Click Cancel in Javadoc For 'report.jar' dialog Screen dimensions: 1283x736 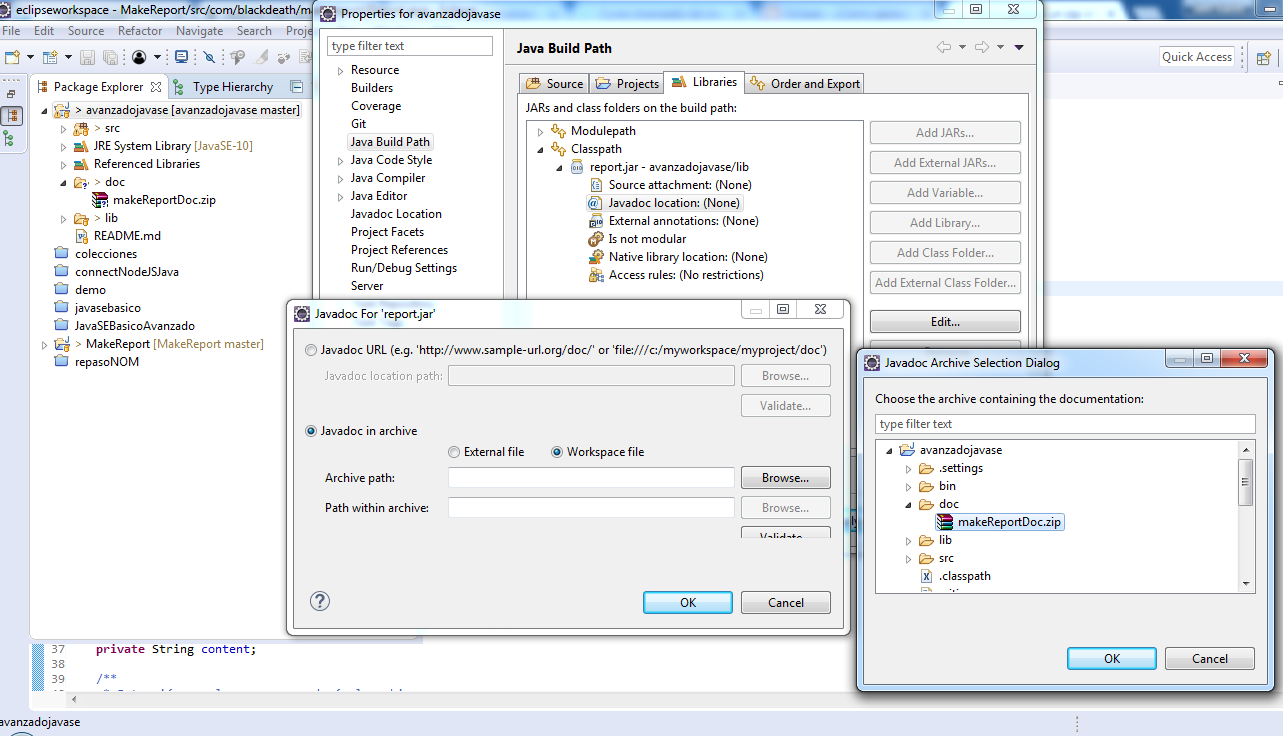click(786, 602)
